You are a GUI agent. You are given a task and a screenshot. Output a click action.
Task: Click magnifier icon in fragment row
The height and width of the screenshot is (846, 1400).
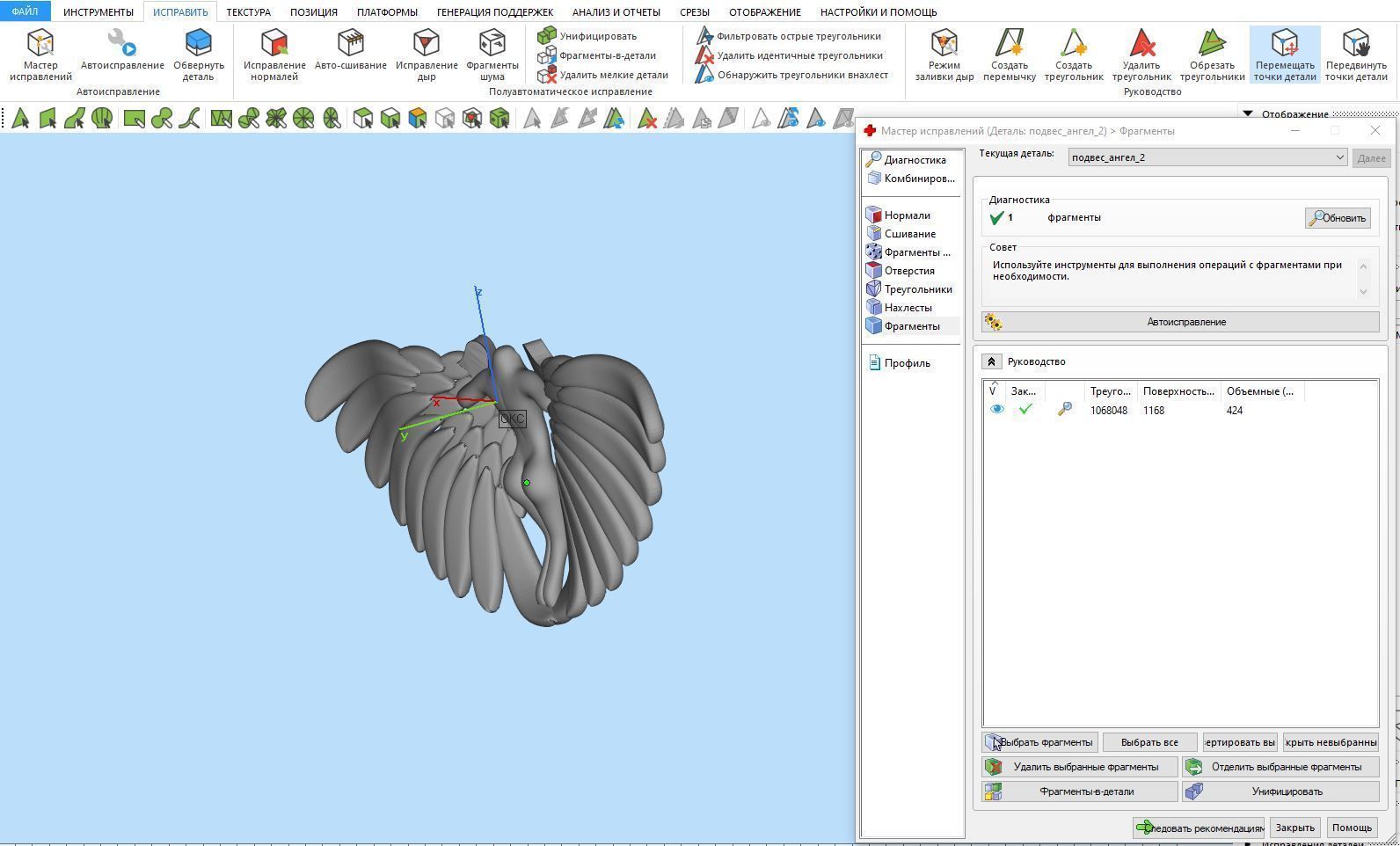tap(1064, 410)
